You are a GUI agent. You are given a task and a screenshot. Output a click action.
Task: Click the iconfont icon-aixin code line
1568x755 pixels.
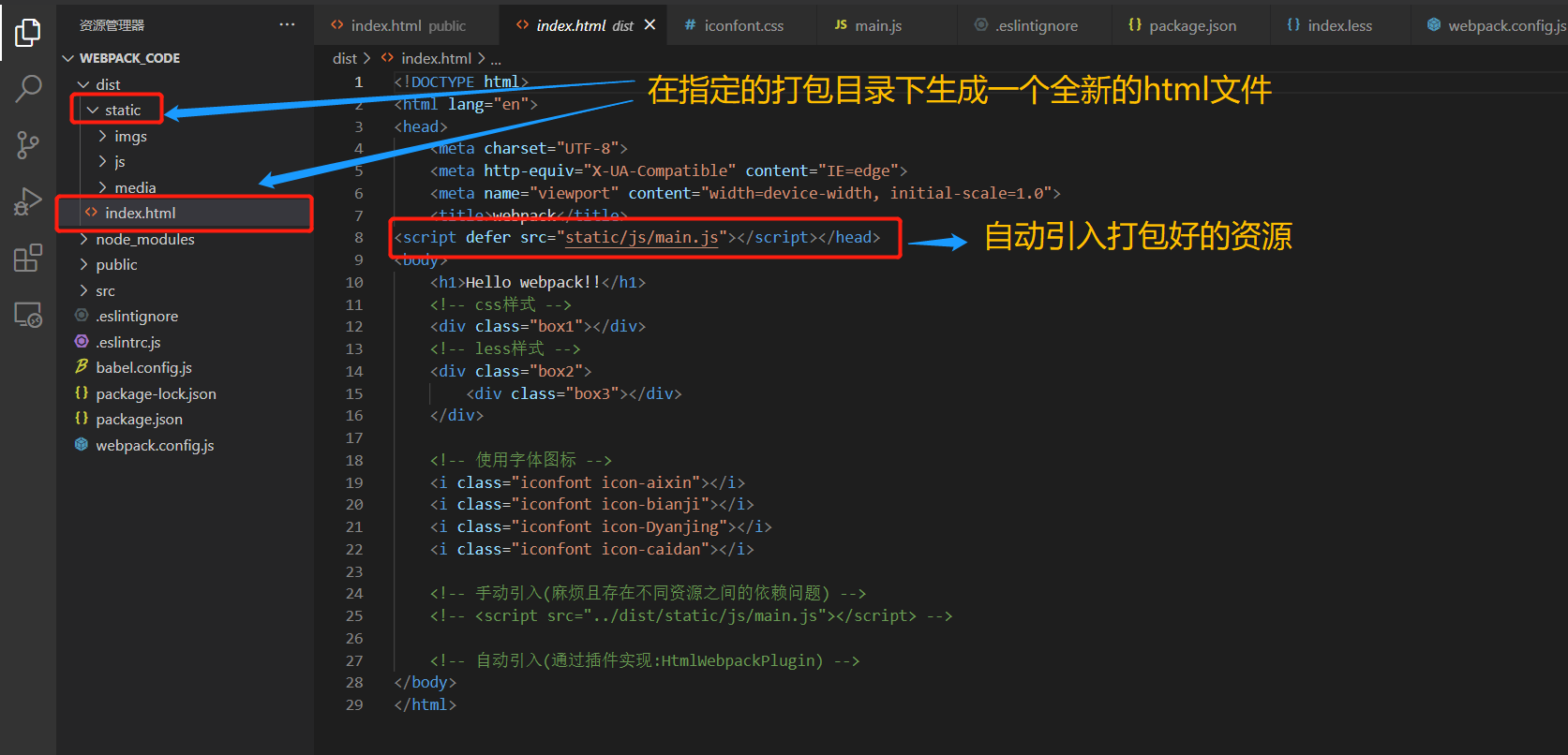tap(588, 482)
